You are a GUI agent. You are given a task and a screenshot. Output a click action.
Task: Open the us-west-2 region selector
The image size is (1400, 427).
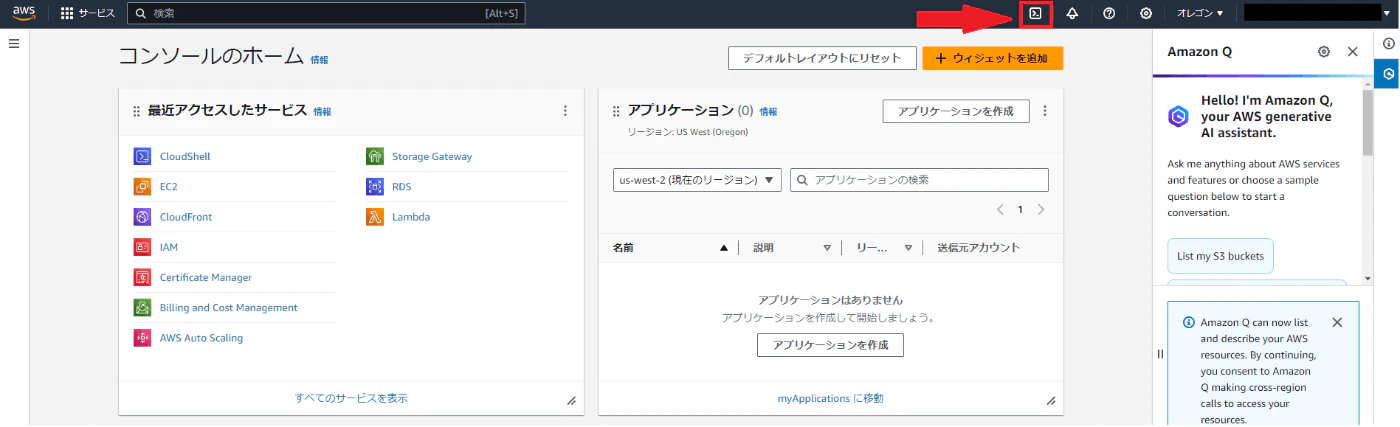(x=697, y=180)
